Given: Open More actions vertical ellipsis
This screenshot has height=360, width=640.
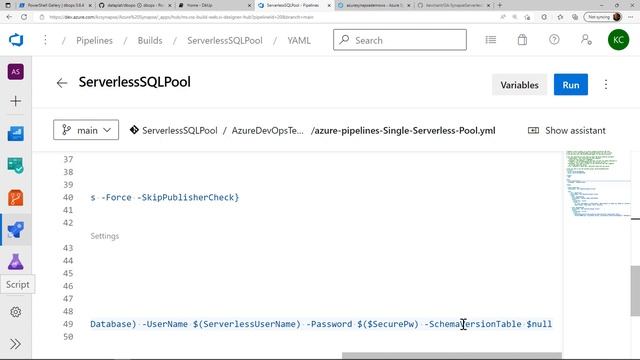Looking at the screenshot, I should click(606, 84).
